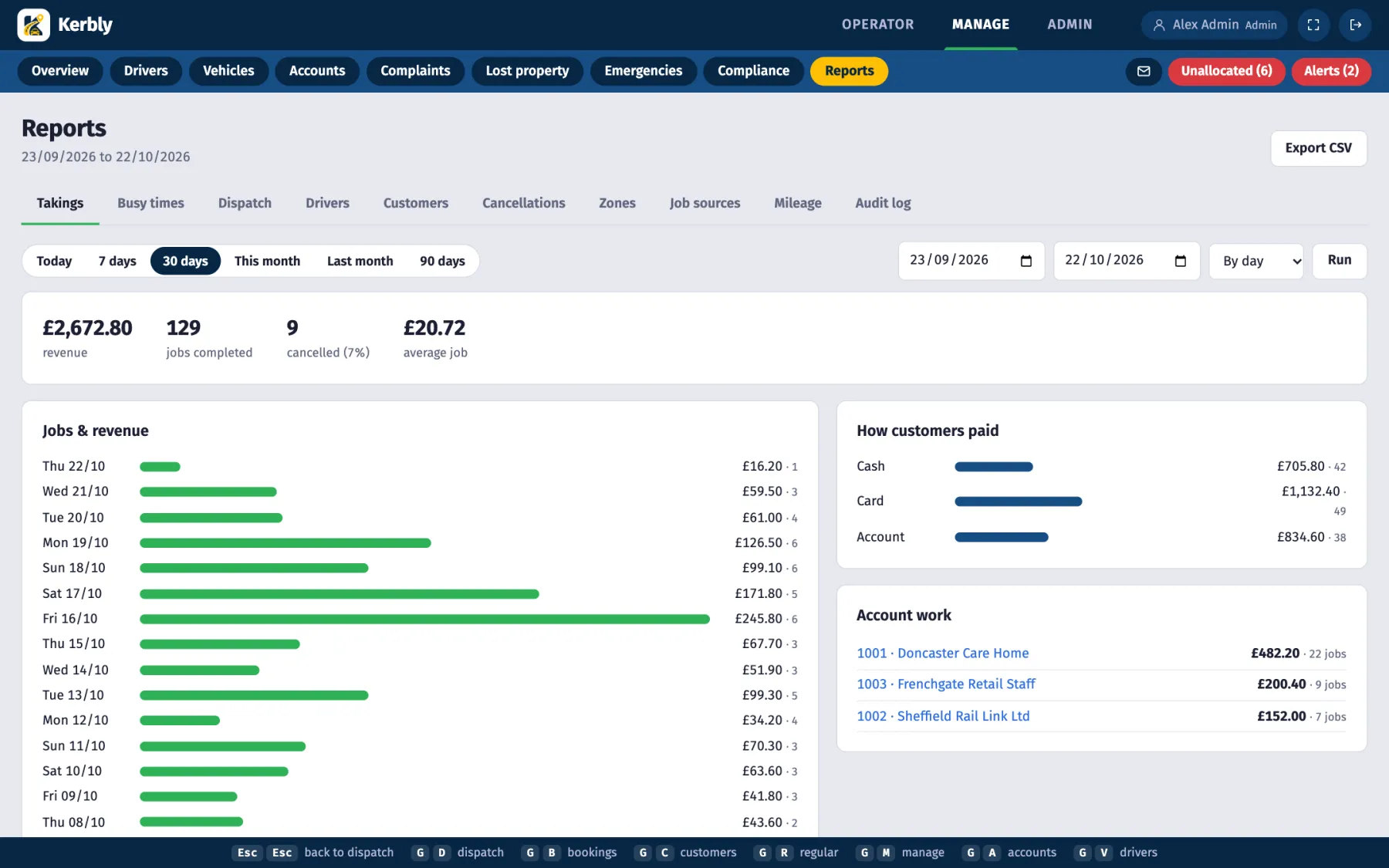Select the 30 days range

pos(185,261)
